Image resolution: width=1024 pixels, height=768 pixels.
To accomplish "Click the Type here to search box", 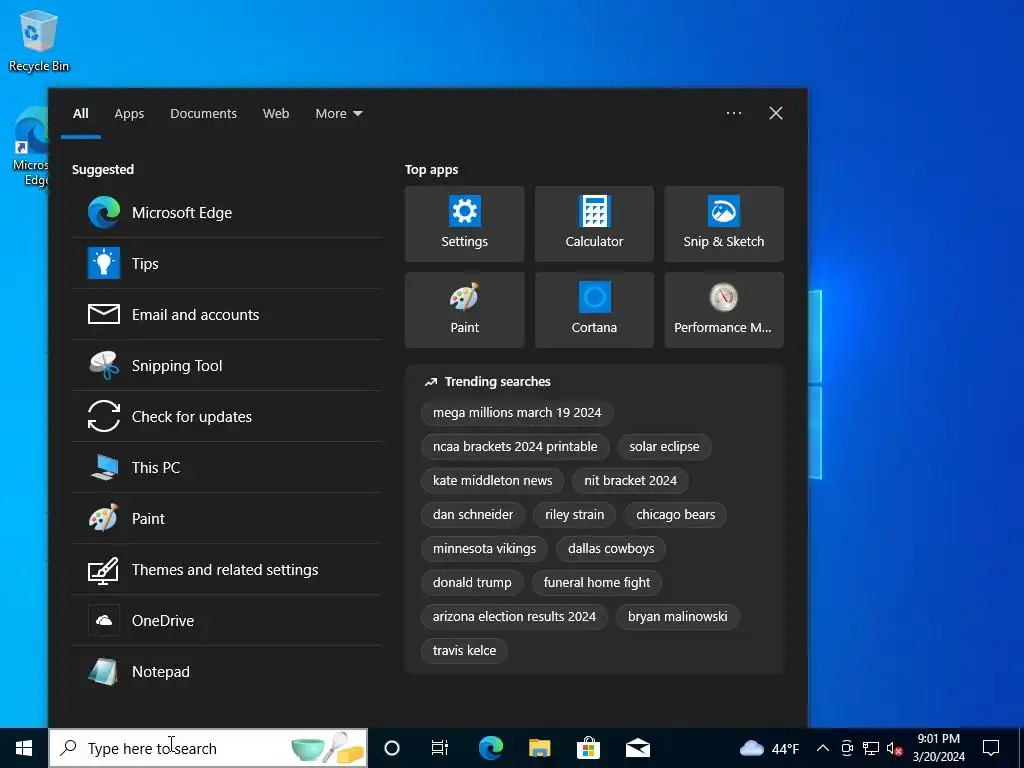I will pos(208,748).
